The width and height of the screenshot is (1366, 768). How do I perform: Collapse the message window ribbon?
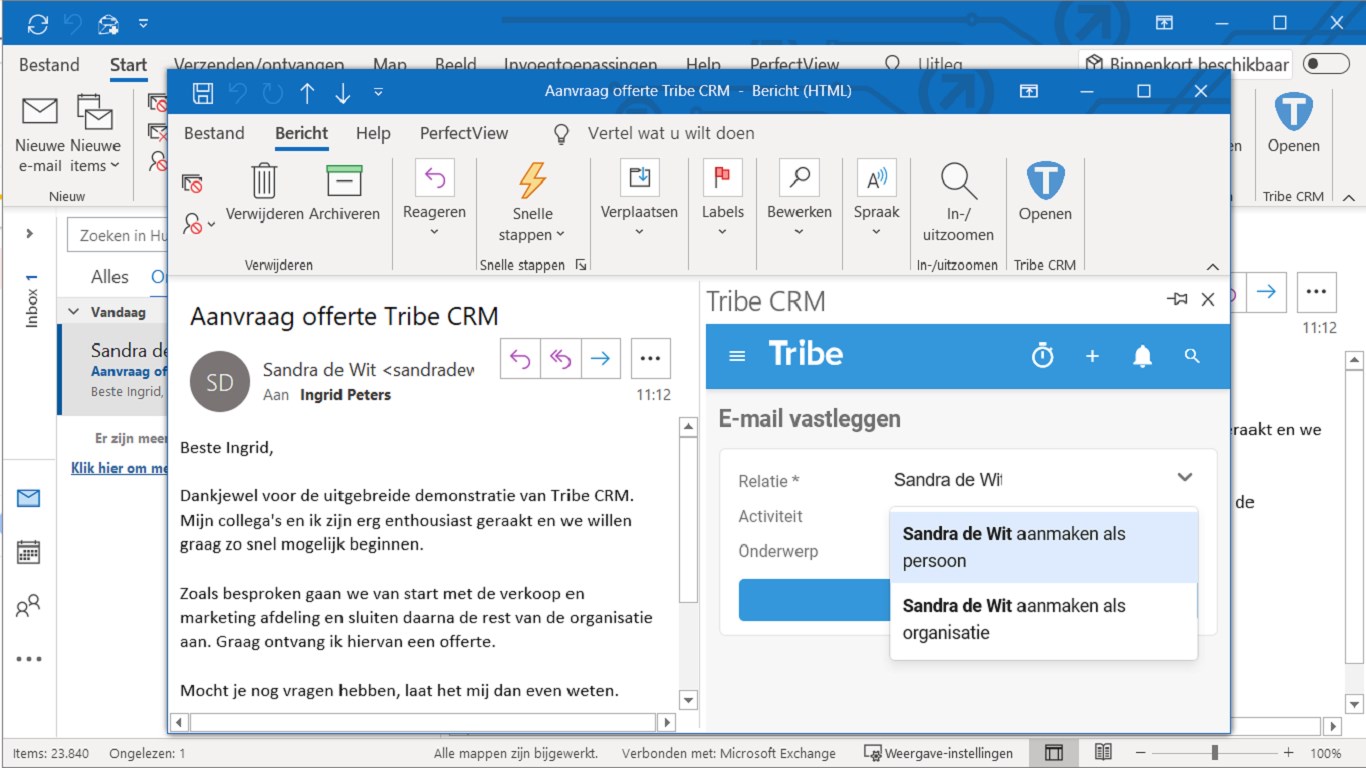1213,266
